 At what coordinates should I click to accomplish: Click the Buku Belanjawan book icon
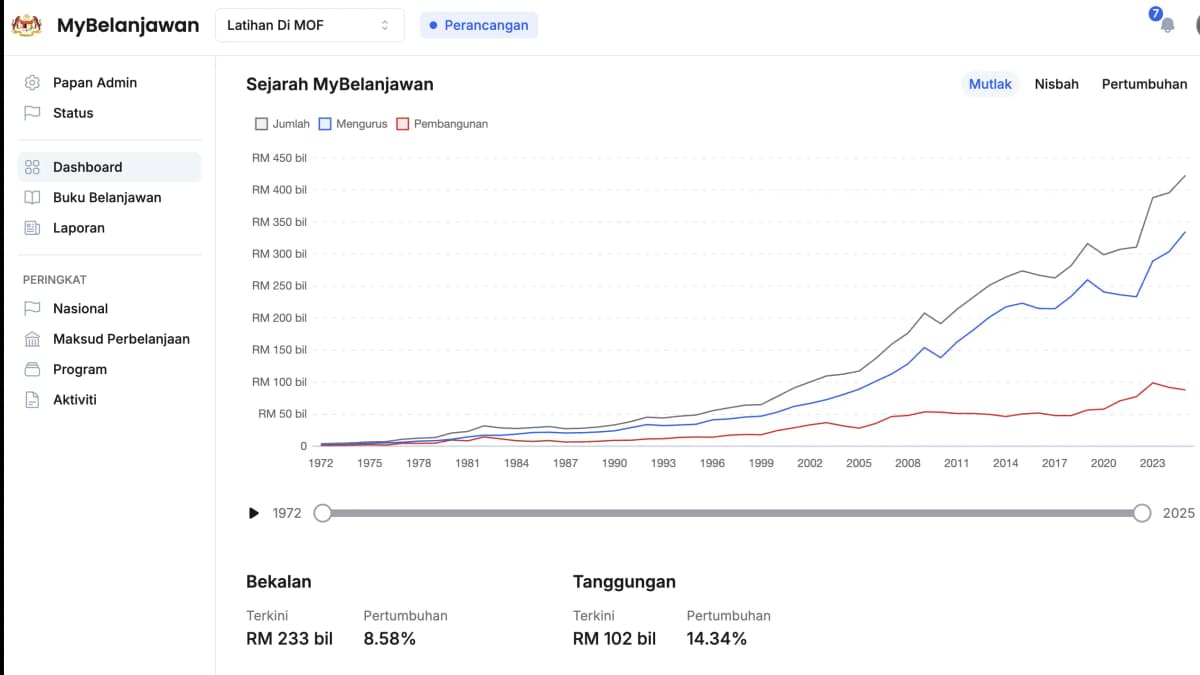tap(32, 198)
